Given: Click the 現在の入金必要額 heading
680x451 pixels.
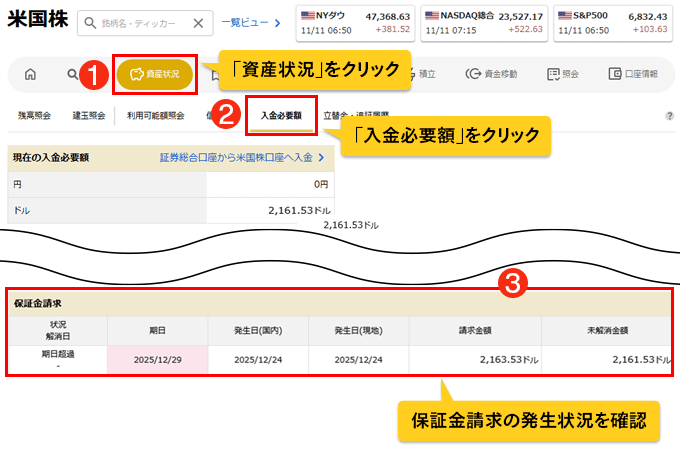Looking at the screenshot, I should tap(51, 157).
